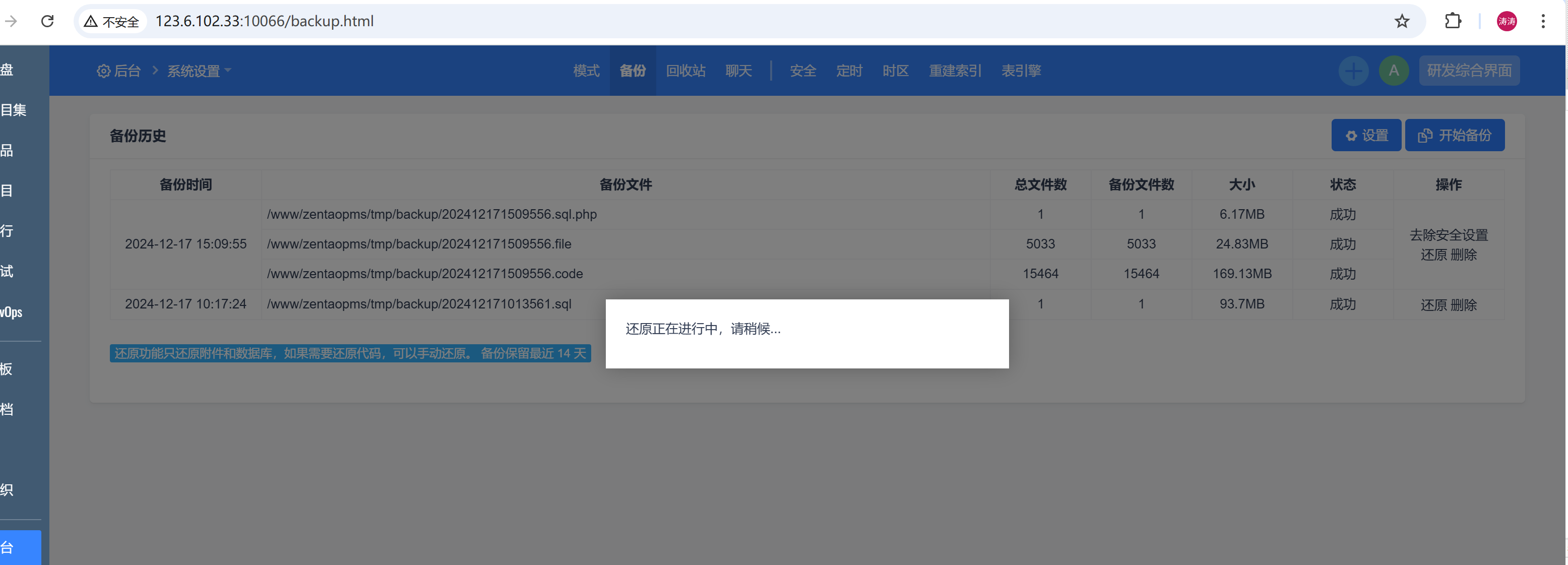Image resolution: width=1568 pixels, height=565 pixels.
Task: Click the 开始备份 button
Action: [1455, 135]
